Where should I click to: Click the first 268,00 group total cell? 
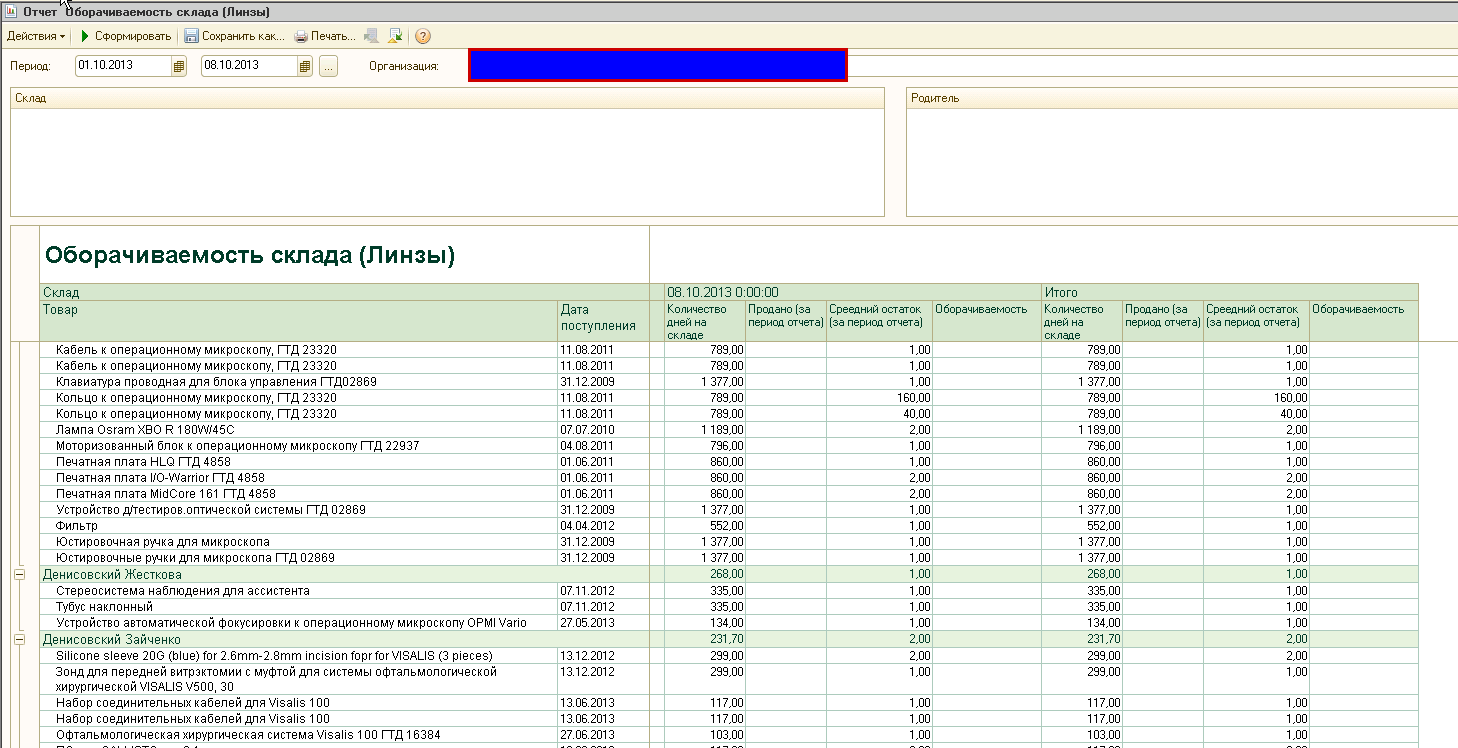705,575
